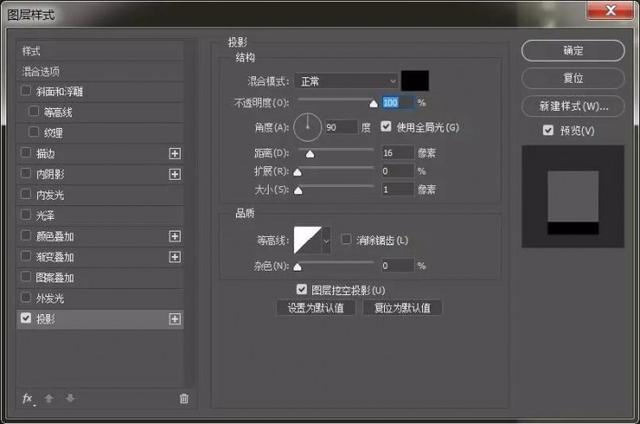Click the move effect up arrow

tap(49, 398)
